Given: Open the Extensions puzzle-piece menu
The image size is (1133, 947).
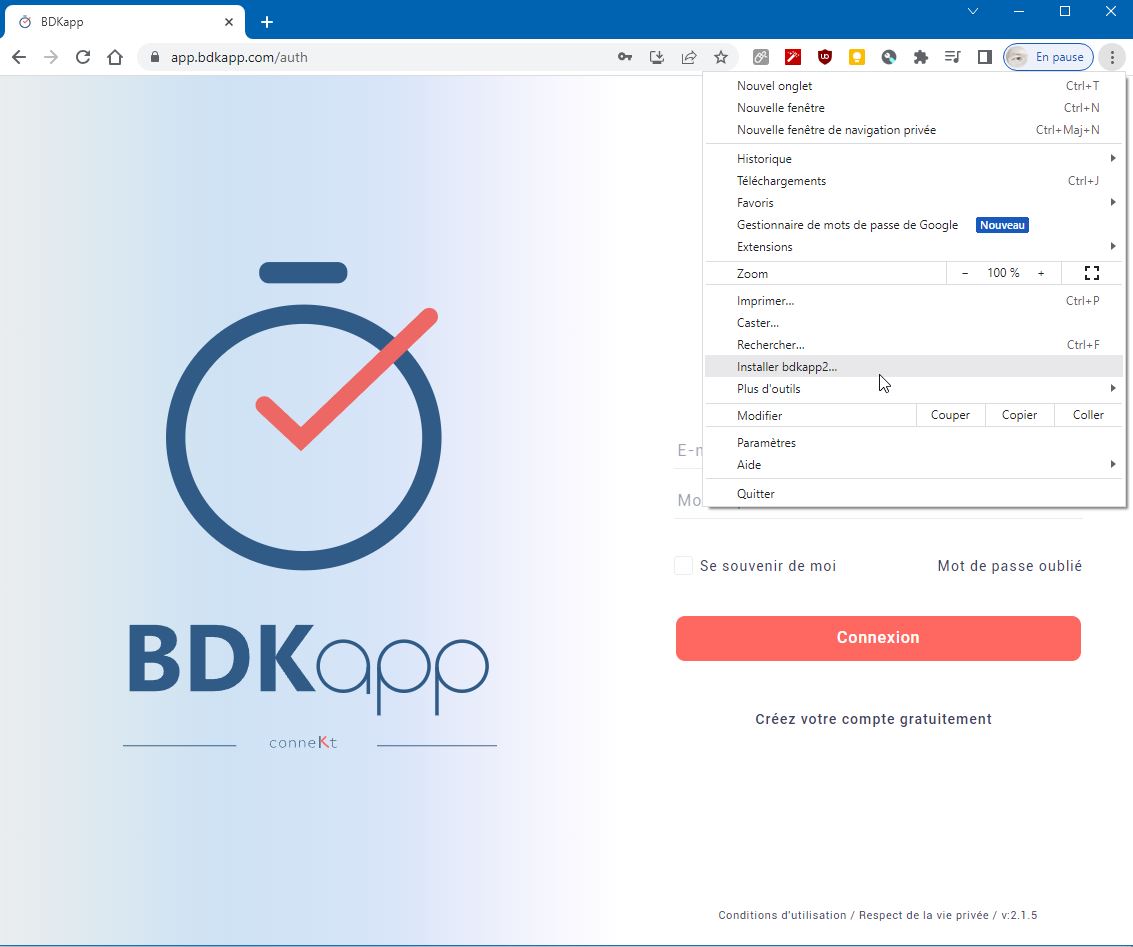Looking at the screenshot, I should click(921, 57).
